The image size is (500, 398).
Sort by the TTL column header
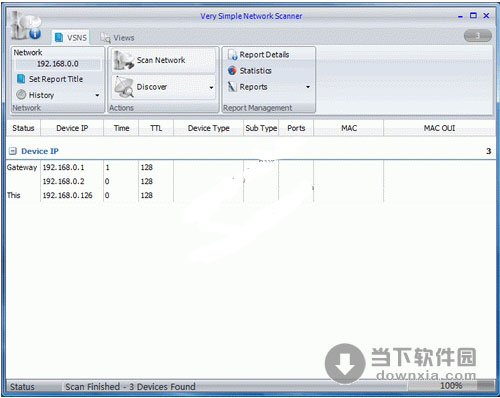(156, 128)
